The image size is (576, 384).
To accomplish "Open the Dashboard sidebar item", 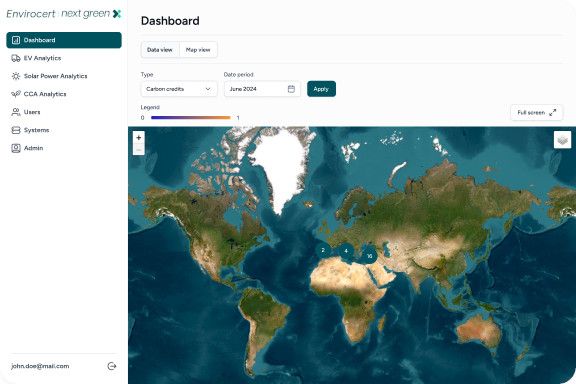I will point(64,40).
